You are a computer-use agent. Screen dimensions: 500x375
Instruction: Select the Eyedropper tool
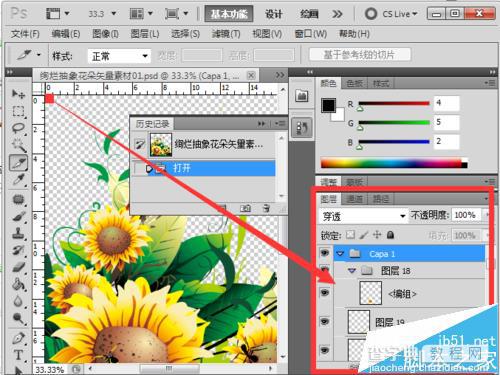(18, 180)
